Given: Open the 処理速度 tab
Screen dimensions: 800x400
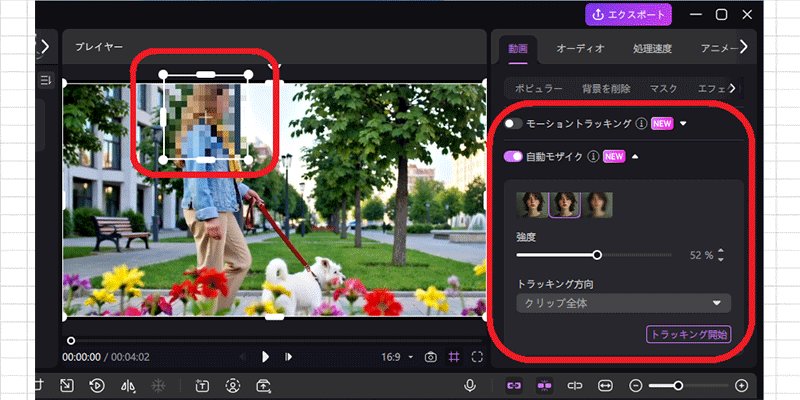Looking at the screenshot, I should [652, 48].
